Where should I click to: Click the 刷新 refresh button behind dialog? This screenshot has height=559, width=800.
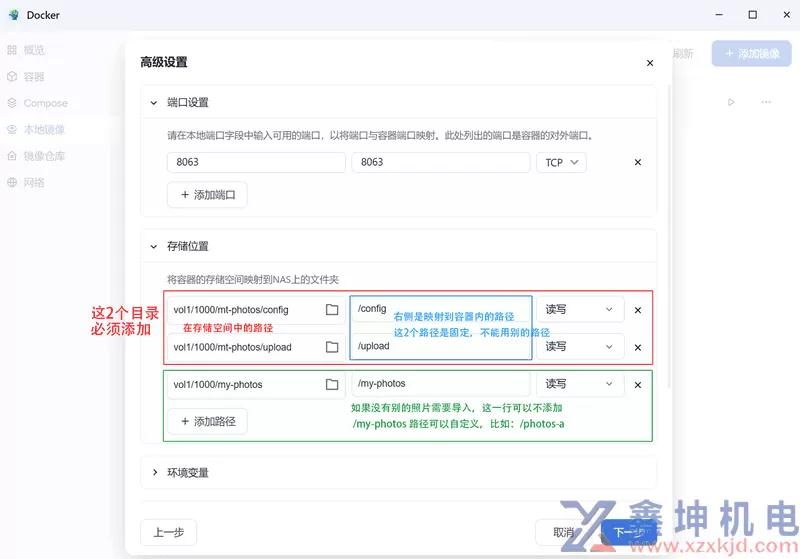pos(684,54)
